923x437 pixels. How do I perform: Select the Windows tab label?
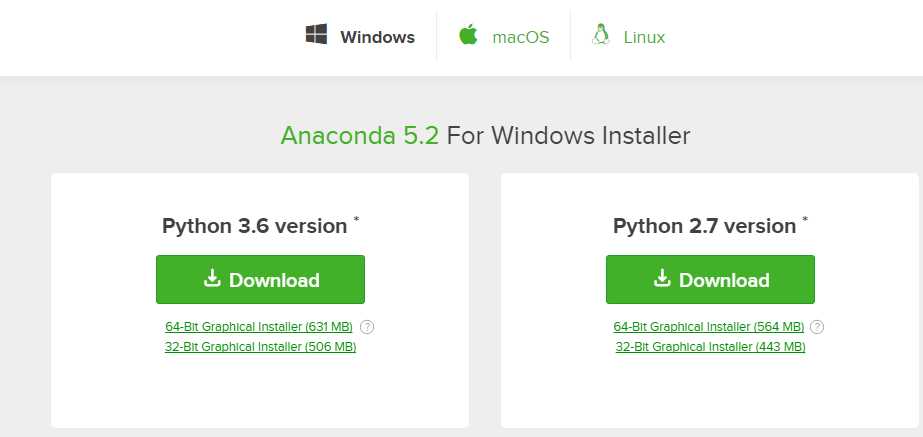click(x=377, y=37)
